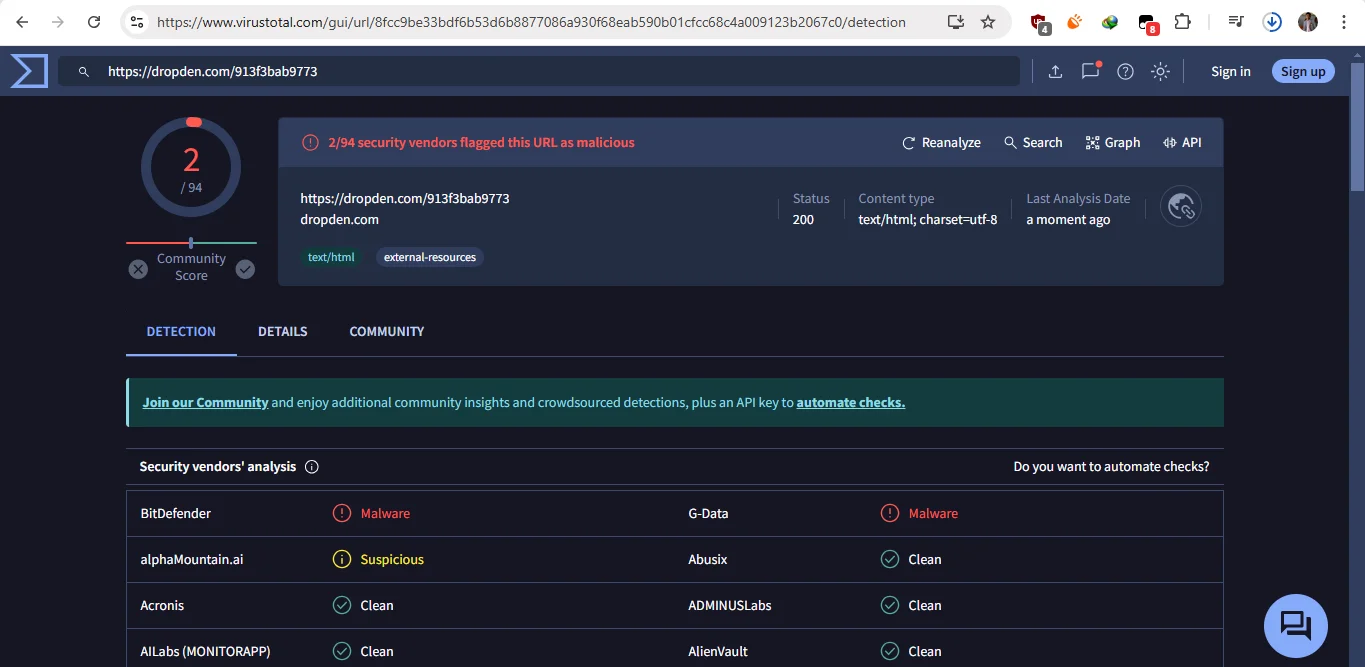
Task: Switch to the DETECTION tab
Action: point(181,332)
